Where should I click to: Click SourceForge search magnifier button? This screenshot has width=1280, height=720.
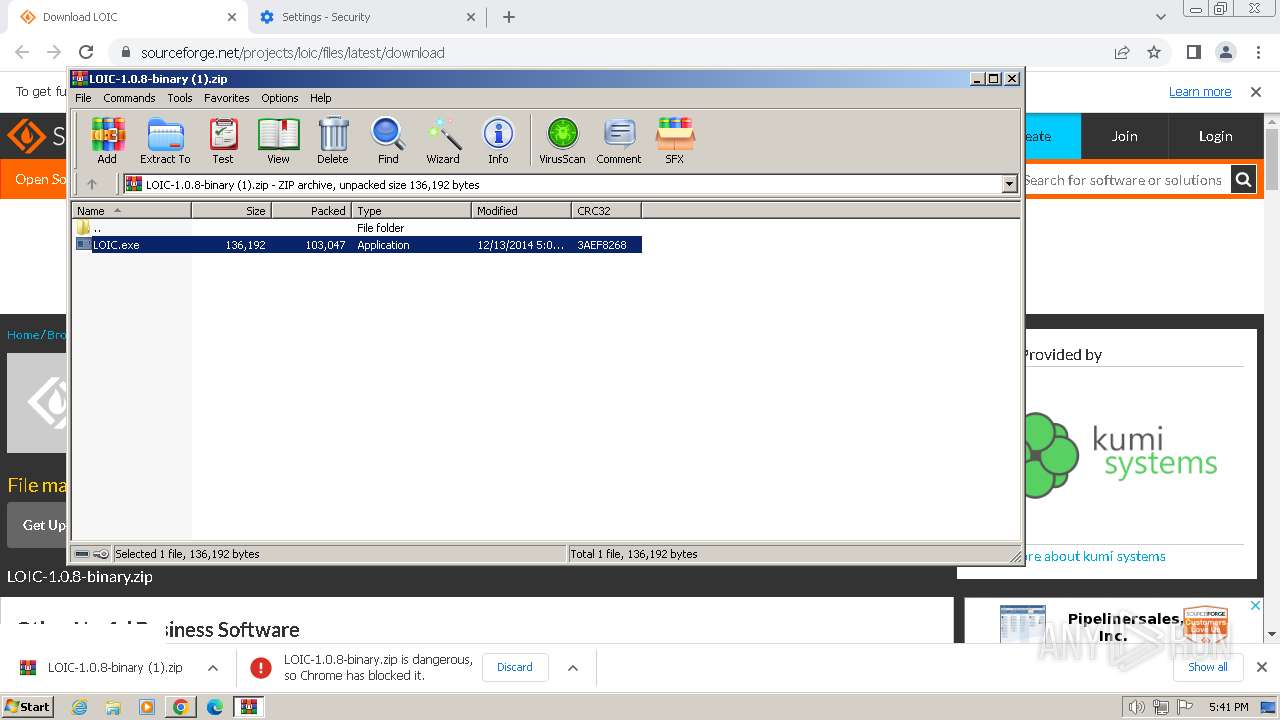click(1243, 180)
